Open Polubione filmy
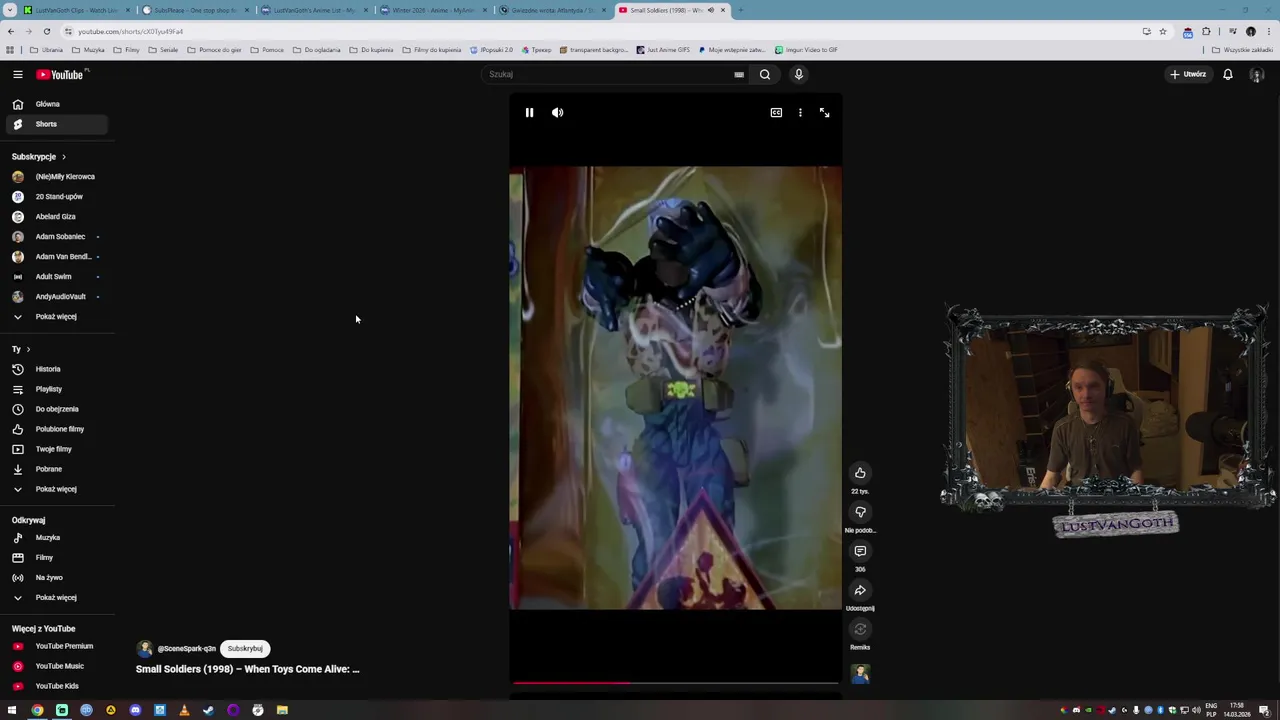The image size is (1280, 720). (x=55, y=429)
